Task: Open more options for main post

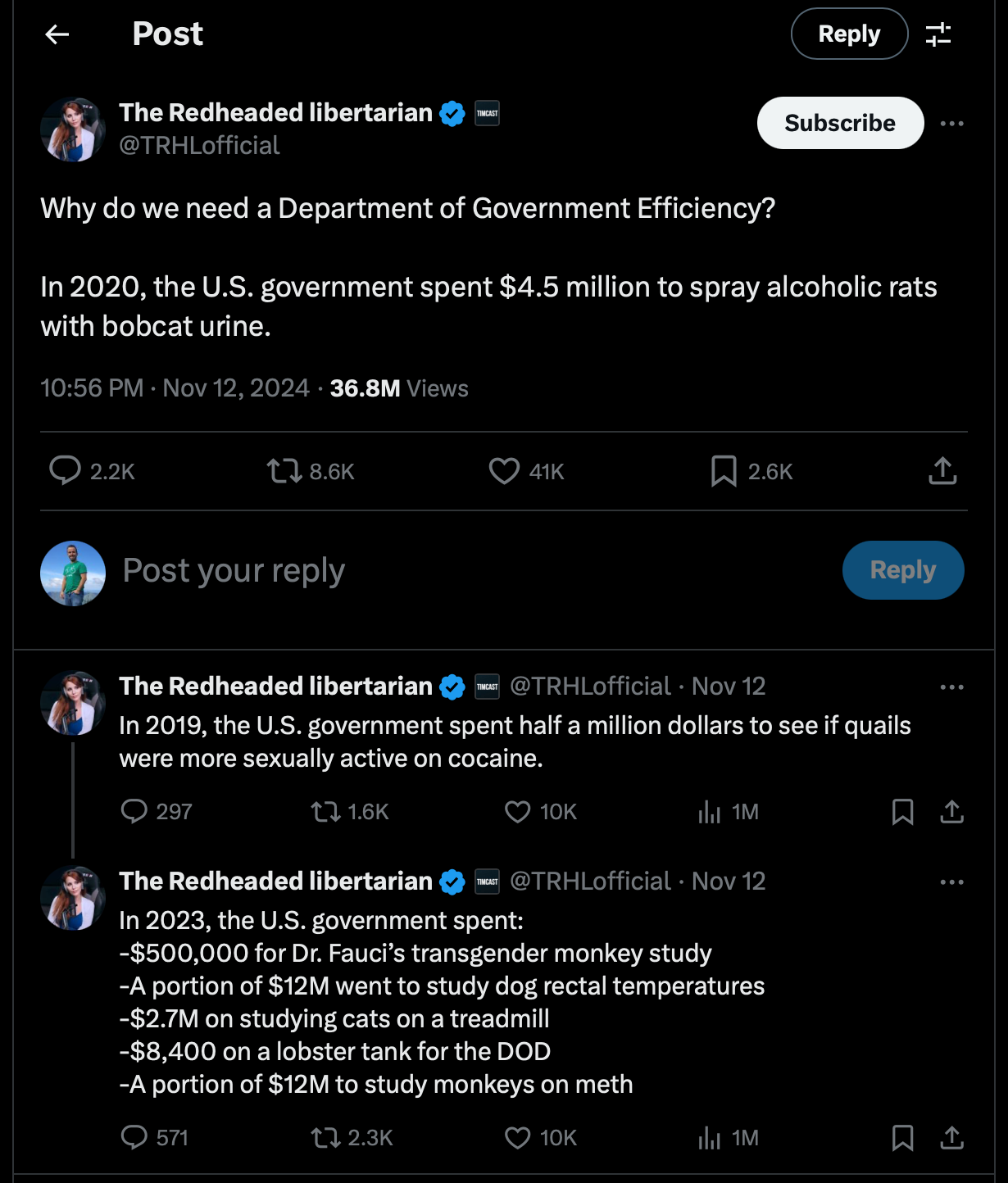Action: click(951, 124)
